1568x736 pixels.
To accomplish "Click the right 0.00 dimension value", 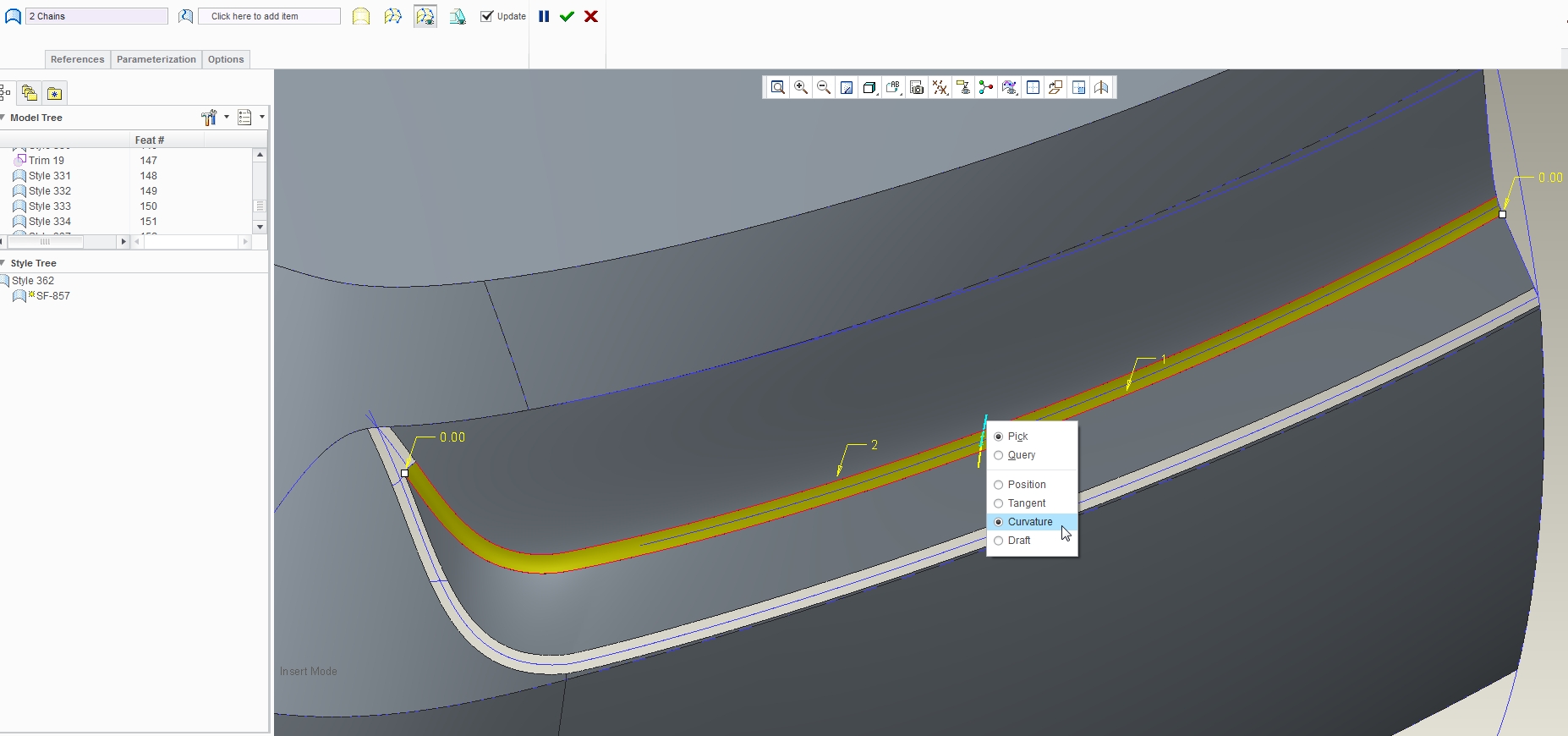I will click(1550, 178).
